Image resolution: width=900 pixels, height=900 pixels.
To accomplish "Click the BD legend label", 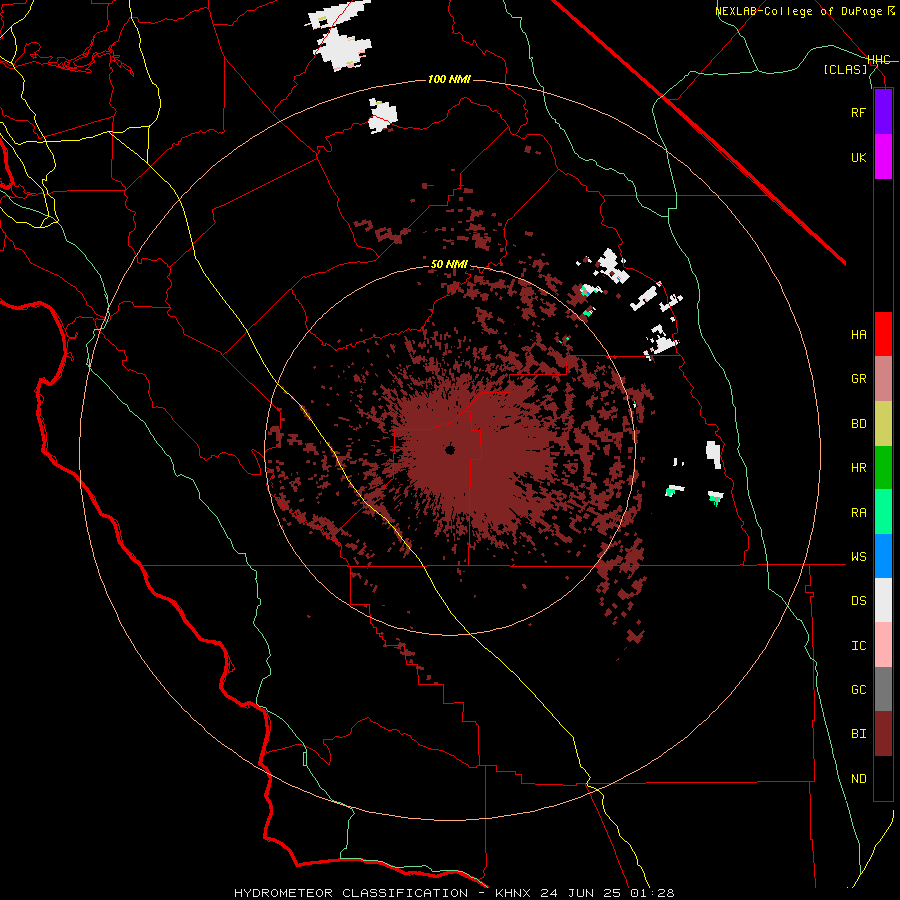I will tap(858, 424).
